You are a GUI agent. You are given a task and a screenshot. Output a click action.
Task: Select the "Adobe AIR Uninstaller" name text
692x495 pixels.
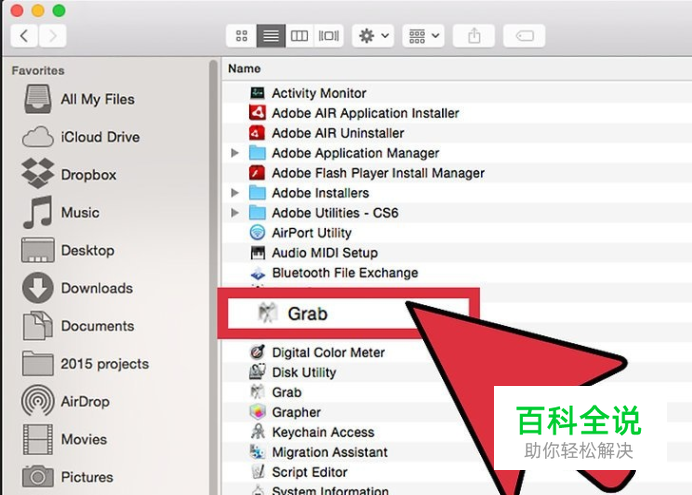coord(338,133)
